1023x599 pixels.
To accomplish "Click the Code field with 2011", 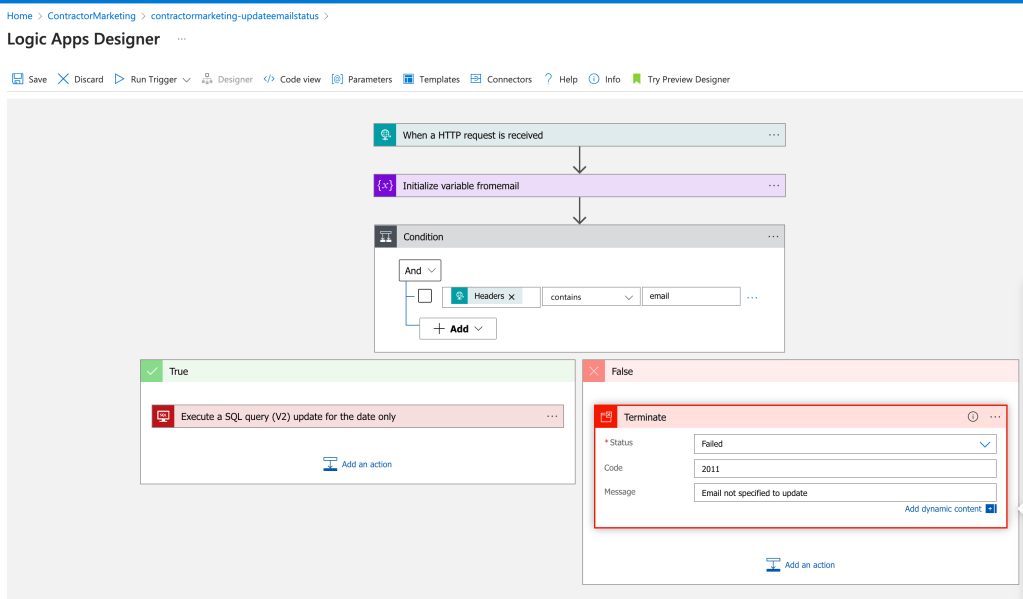I will coord(845,468).
